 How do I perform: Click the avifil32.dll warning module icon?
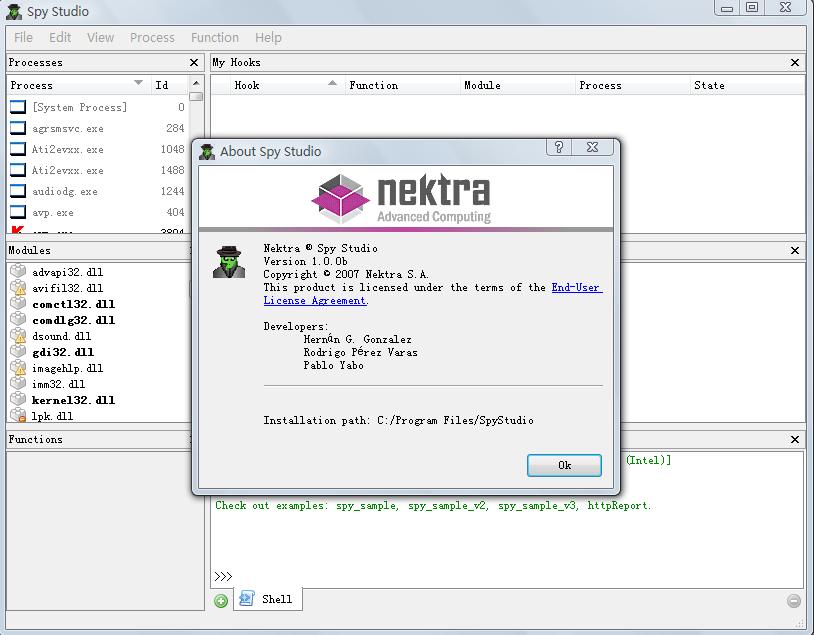point(18,287)
